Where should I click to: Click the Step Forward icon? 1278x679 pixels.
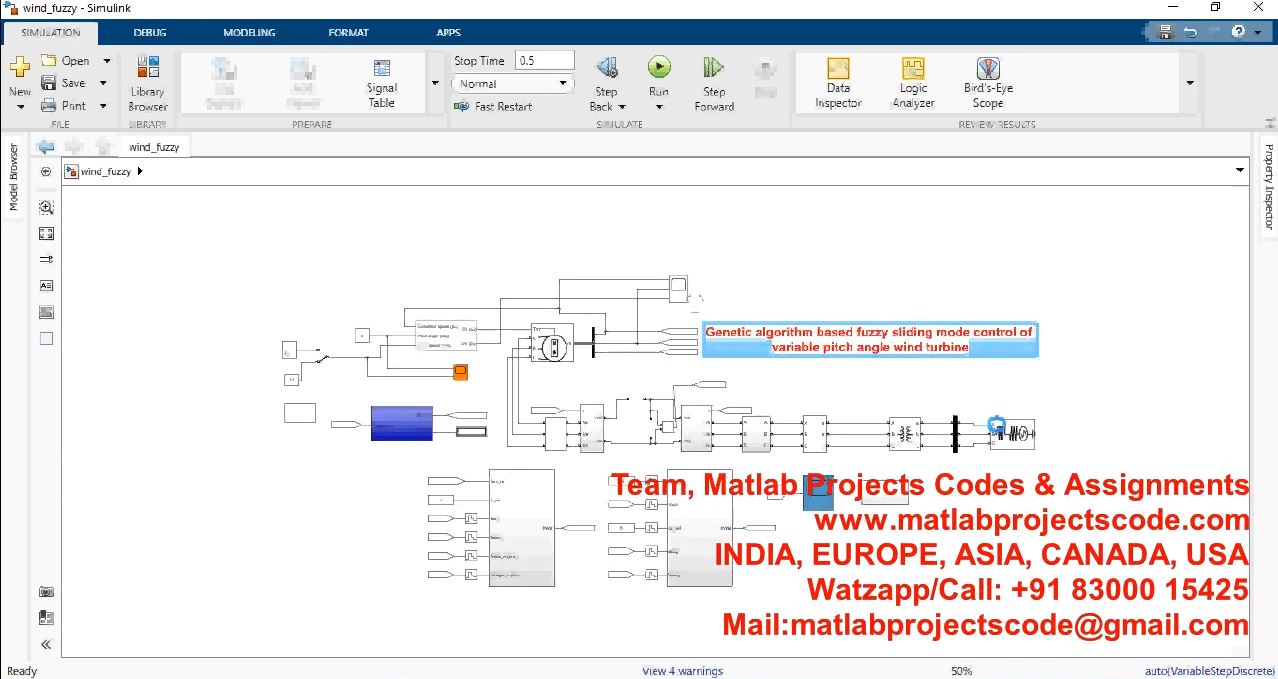coord(714,69)
